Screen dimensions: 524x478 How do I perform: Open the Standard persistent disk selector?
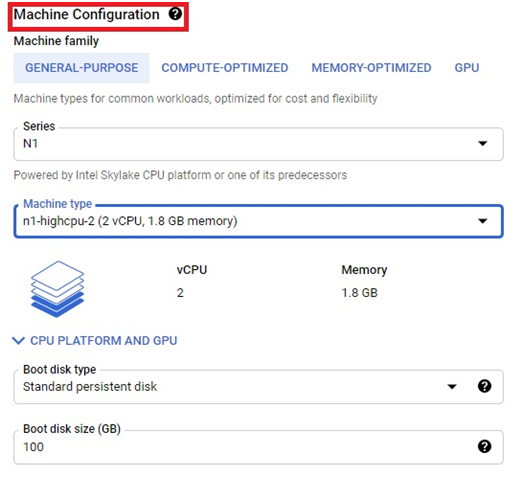[258, 387]
